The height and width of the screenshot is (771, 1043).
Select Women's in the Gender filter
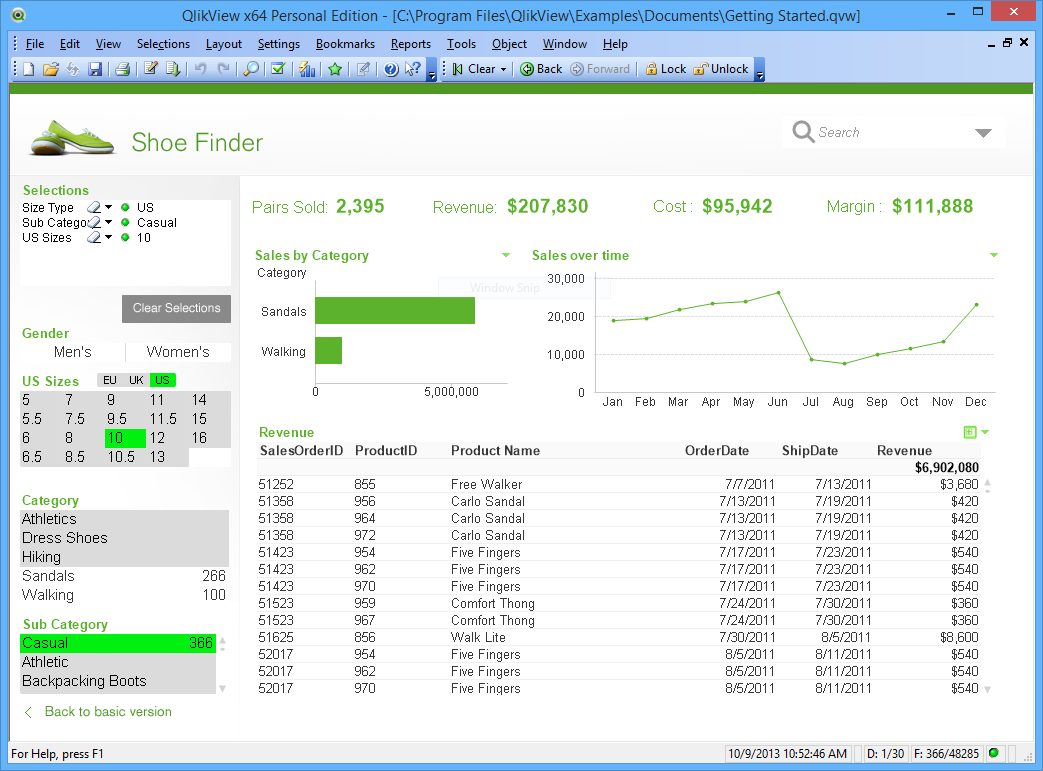tap(178, 352)
